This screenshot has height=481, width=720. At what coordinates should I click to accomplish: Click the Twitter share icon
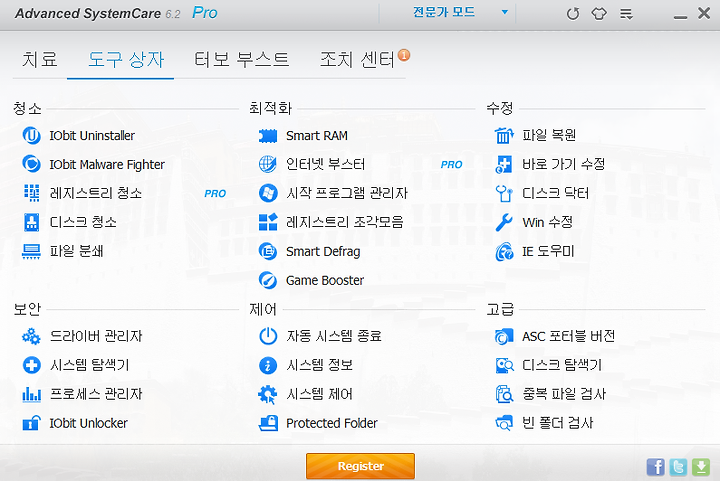coord(678,467)
